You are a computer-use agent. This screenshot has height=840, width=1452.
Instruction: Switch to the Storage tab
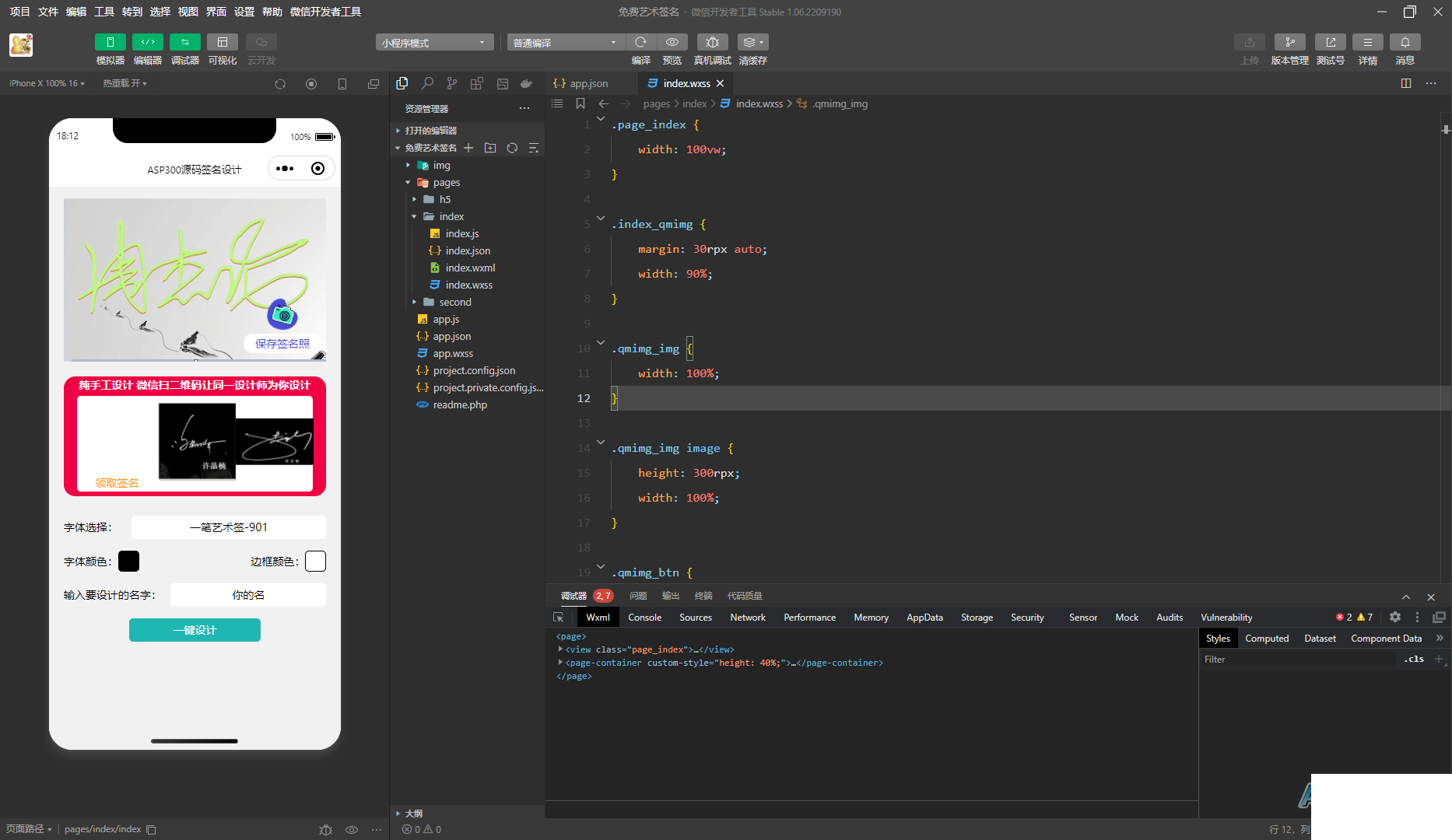[977, 617]
